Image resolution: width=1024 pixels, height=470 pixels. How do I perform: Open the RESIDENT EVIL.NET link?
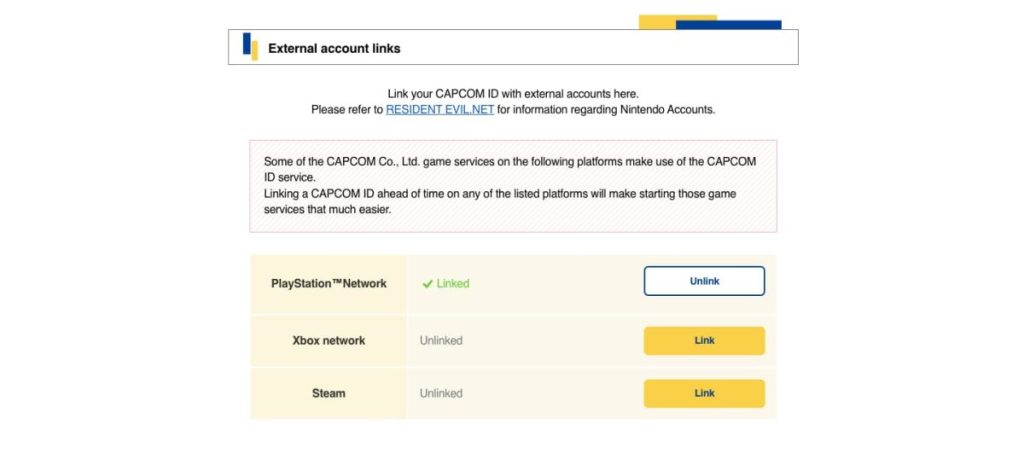coord(440,110)
